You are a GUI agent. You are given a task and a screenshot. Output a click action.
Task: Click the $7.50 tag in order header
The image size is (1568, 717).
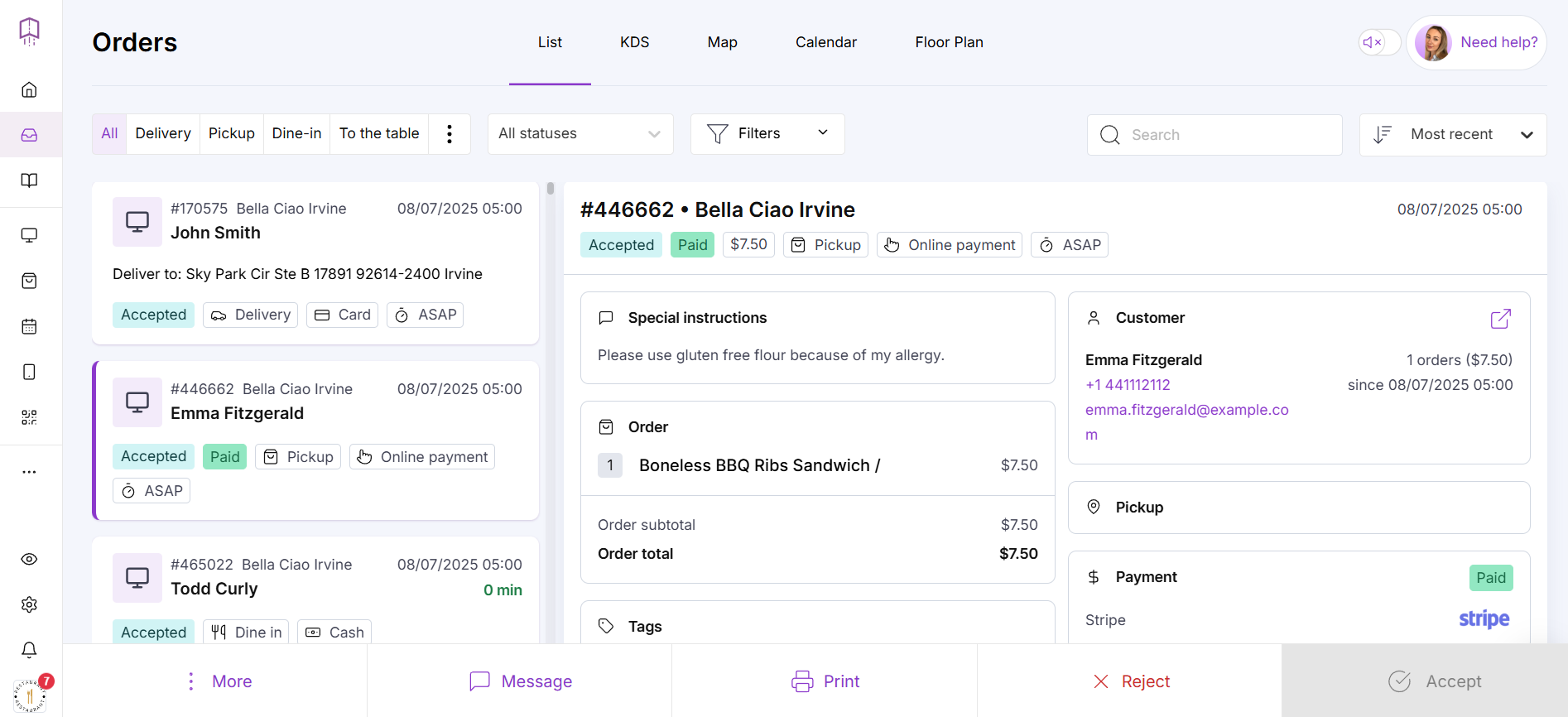pos(748,245)
